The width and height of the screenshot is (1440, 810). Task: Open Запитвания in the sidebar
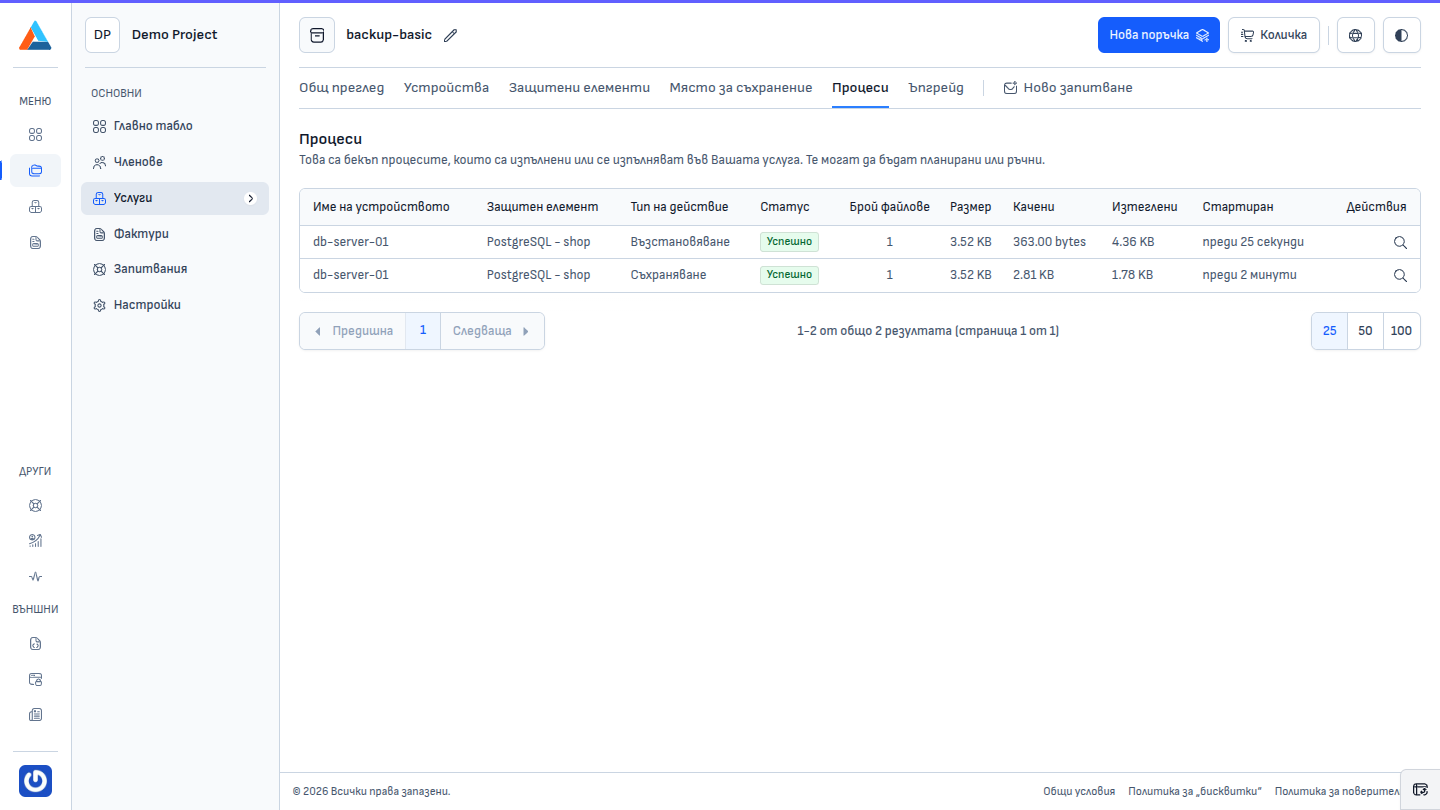(175, 269)
